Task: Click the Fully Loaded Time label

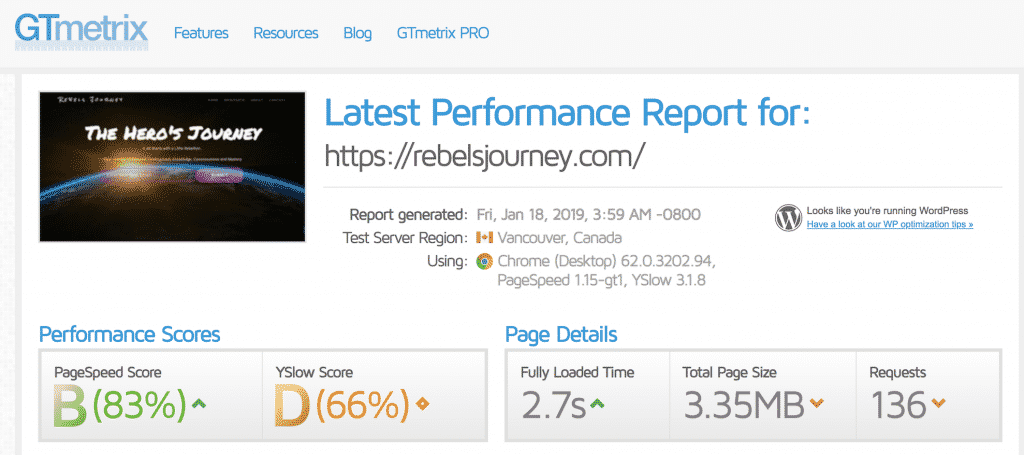Action: pyautogui.click(x=577, y=373)
